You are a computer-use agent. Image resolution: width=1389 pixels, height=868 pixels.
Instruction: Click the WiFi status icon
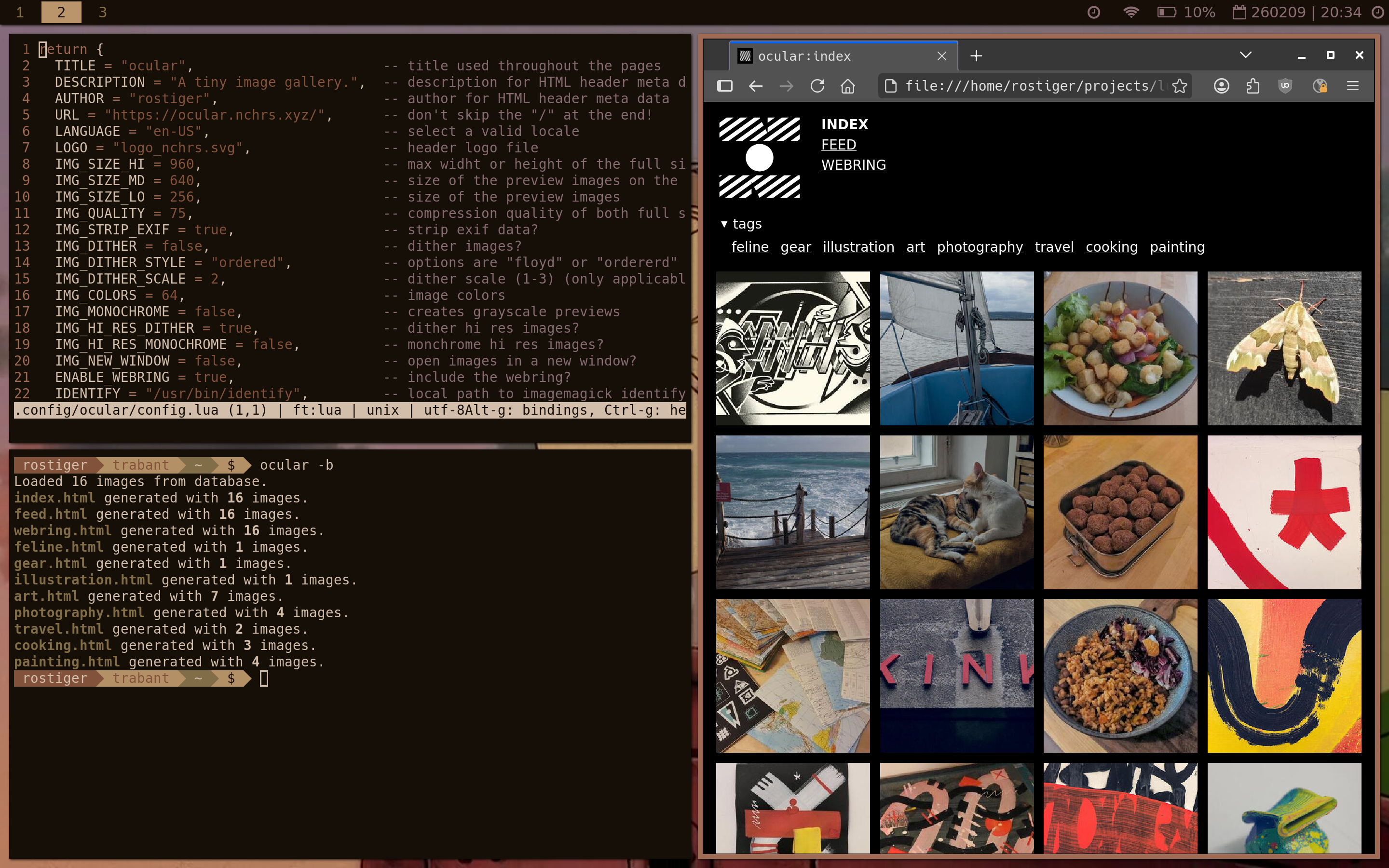[x=1130, y=12]
